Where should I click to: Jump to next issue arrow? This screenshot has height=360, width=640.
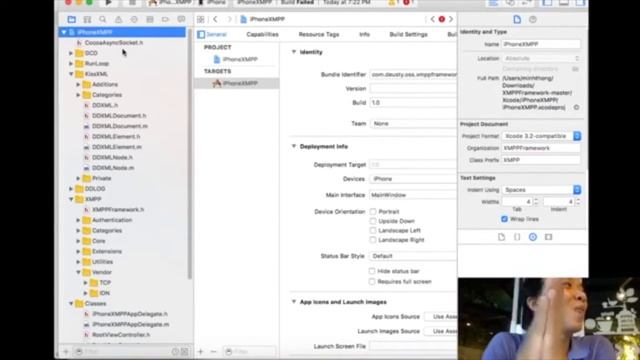[x=451, y=19]
